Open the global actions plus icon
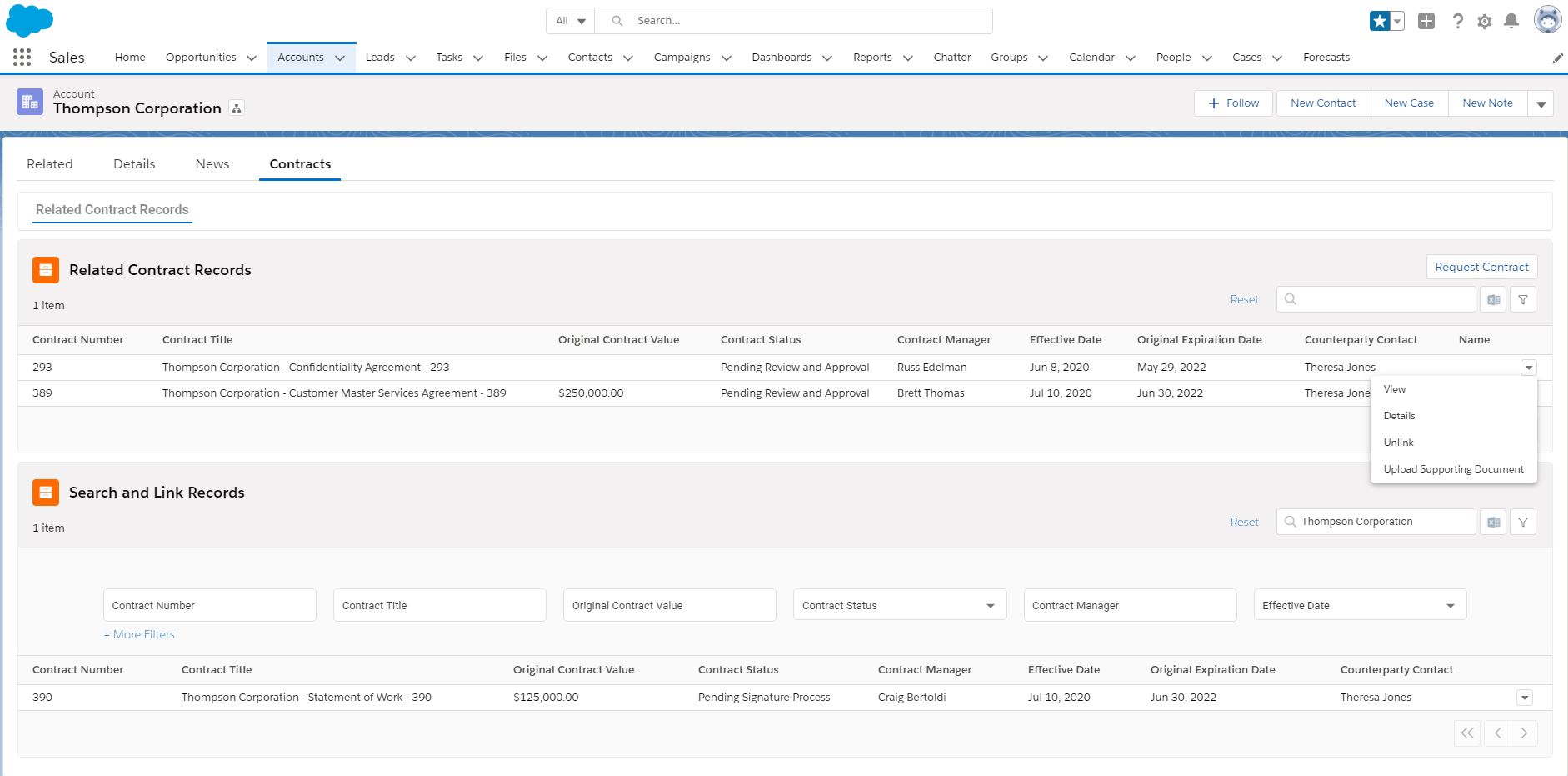This screenshot has width=1568, height=776. [1426, 21]
